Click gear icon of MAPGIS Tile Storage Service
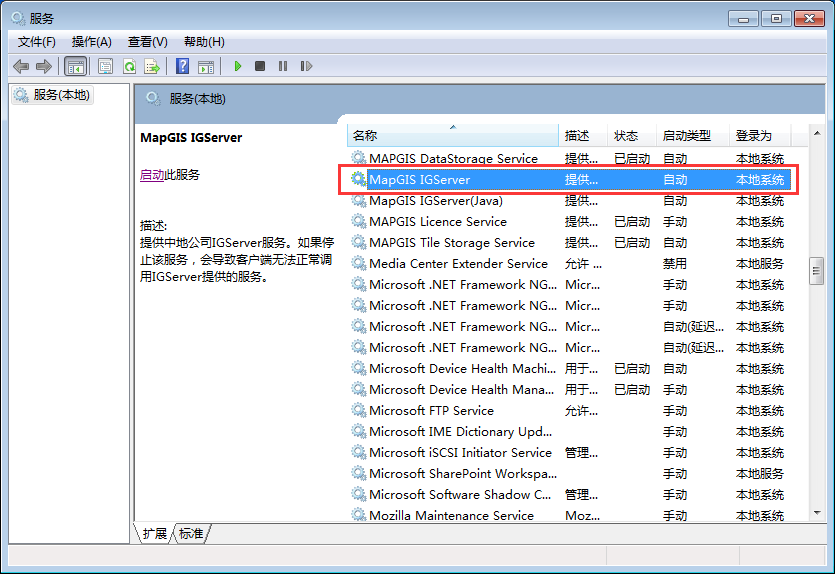The width and height of the screenshot is (835, 574). [x=358, y=242]
